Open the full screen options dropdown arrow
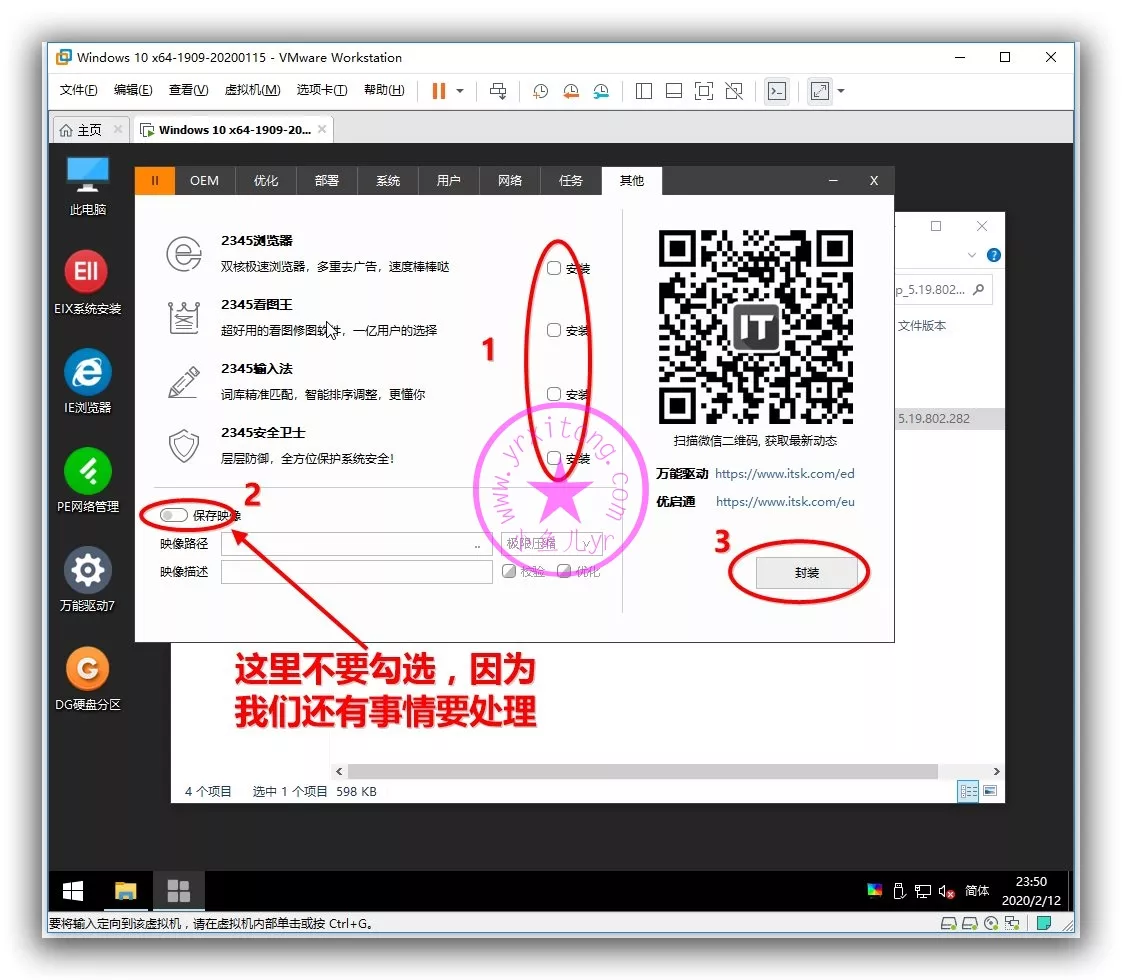Viewport: 1122px width, 980px height. pyautogui.click(x=841, y=91)
